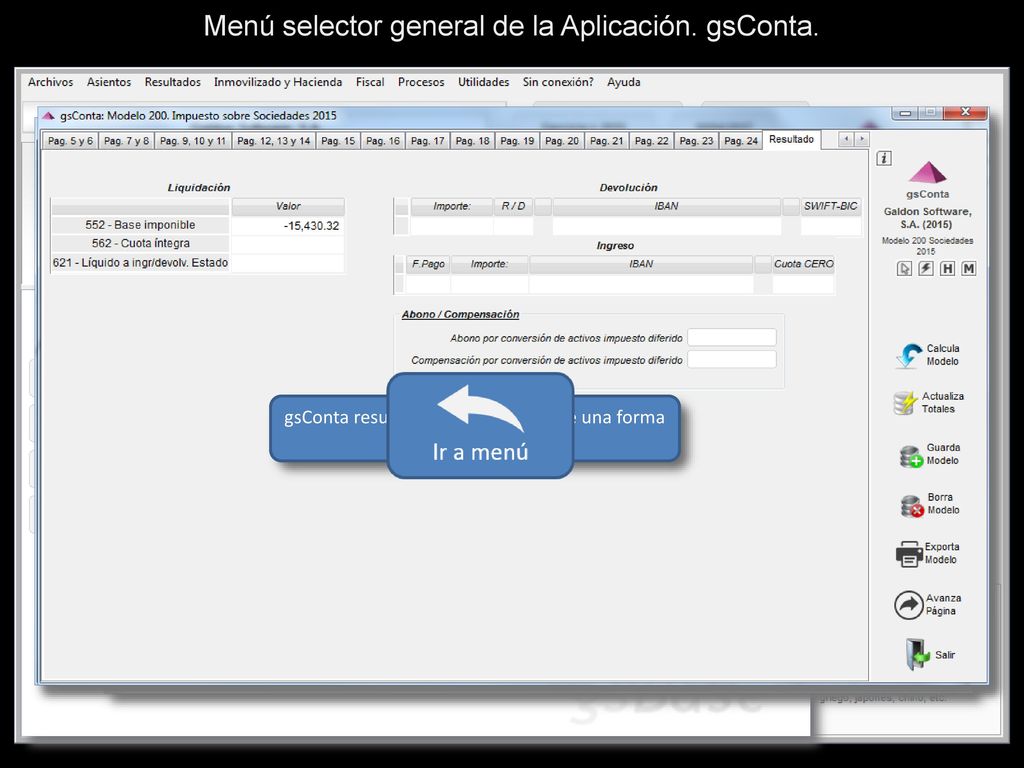Click Ingreso IBAN cell
This screenshot has width=1024, height=768.
pyautogui.click(x=641, y=284)
